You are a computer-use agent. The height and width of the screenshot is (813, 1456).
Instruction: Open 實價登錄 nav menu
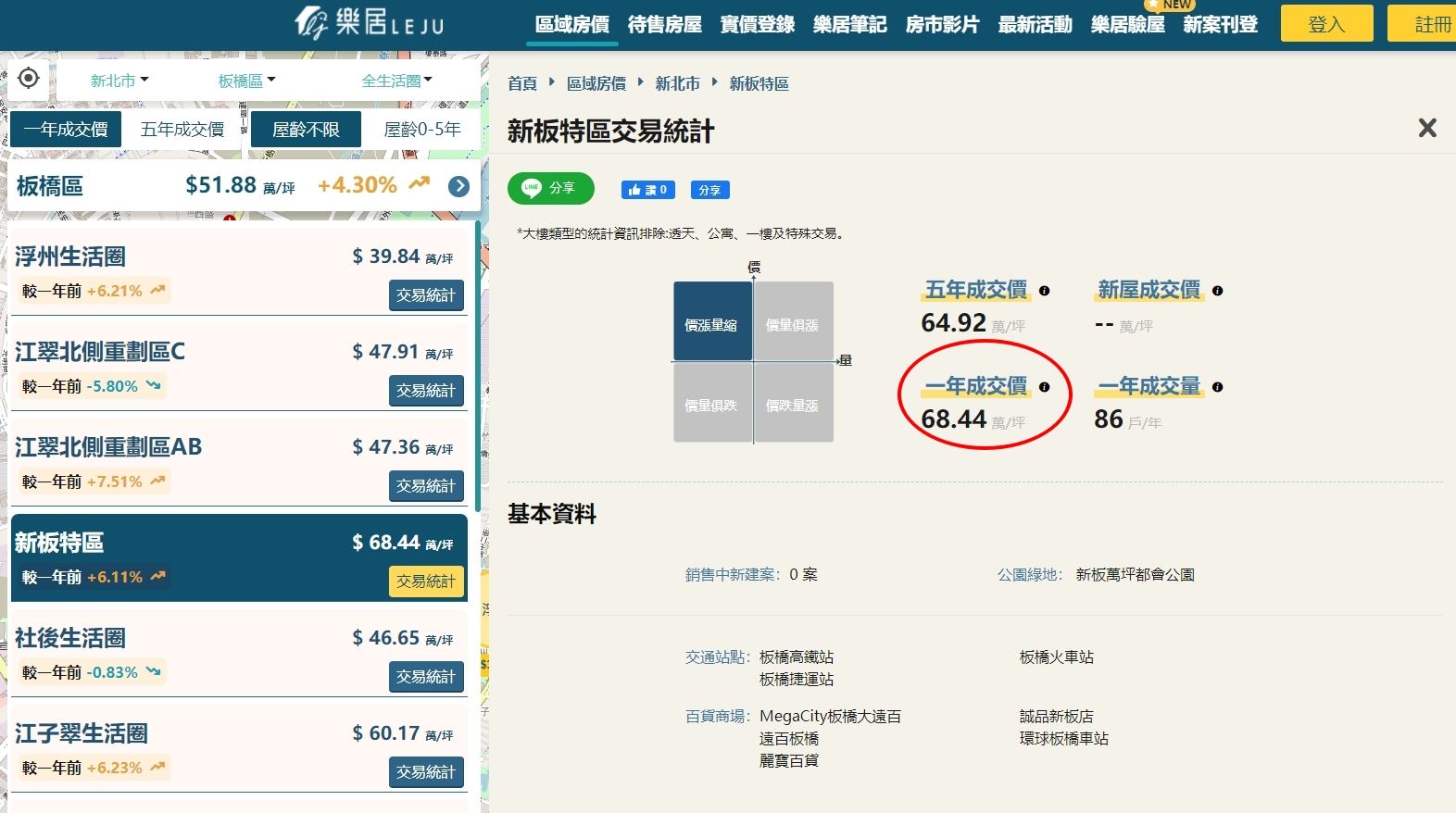(x=758, y=25)
